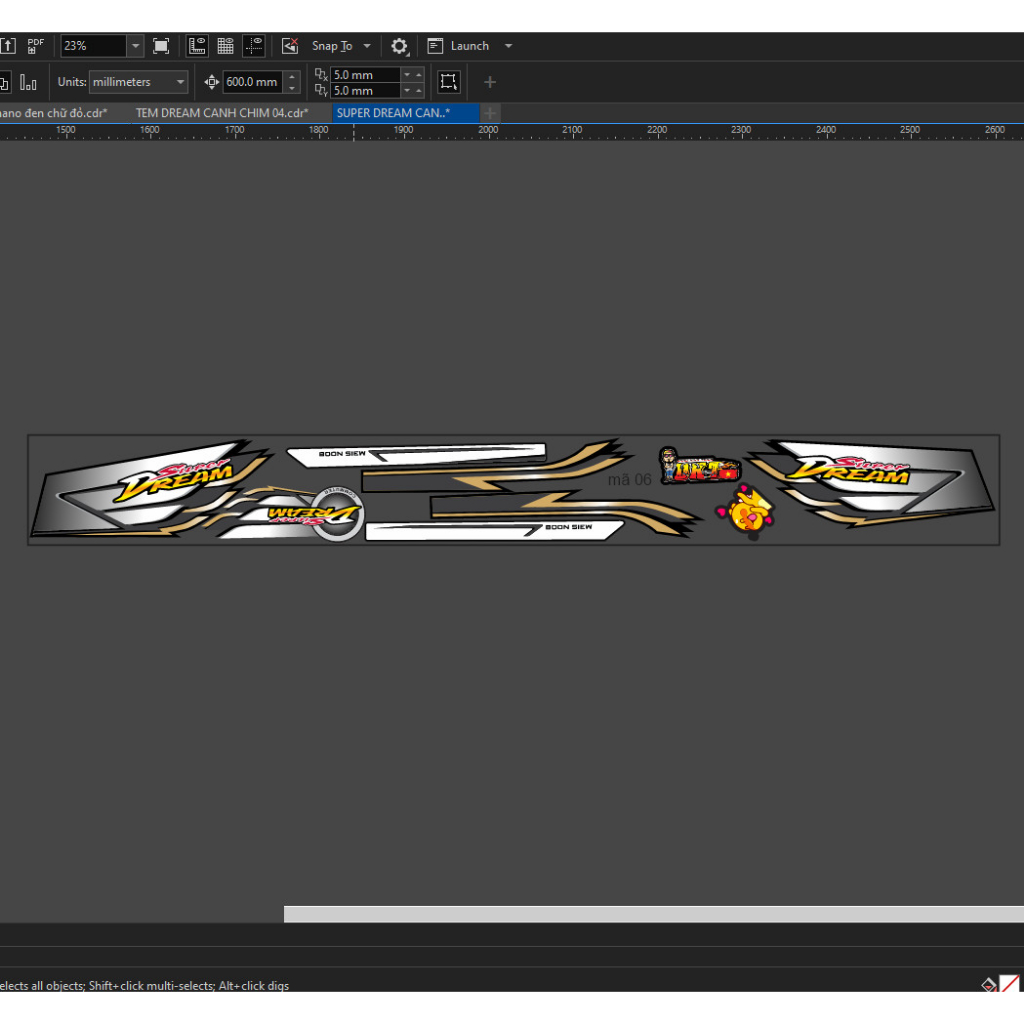The width and height of the screenshot is (1024, 1024).
Task: Toggle the document grid display
Action: [x=225, y=46]
